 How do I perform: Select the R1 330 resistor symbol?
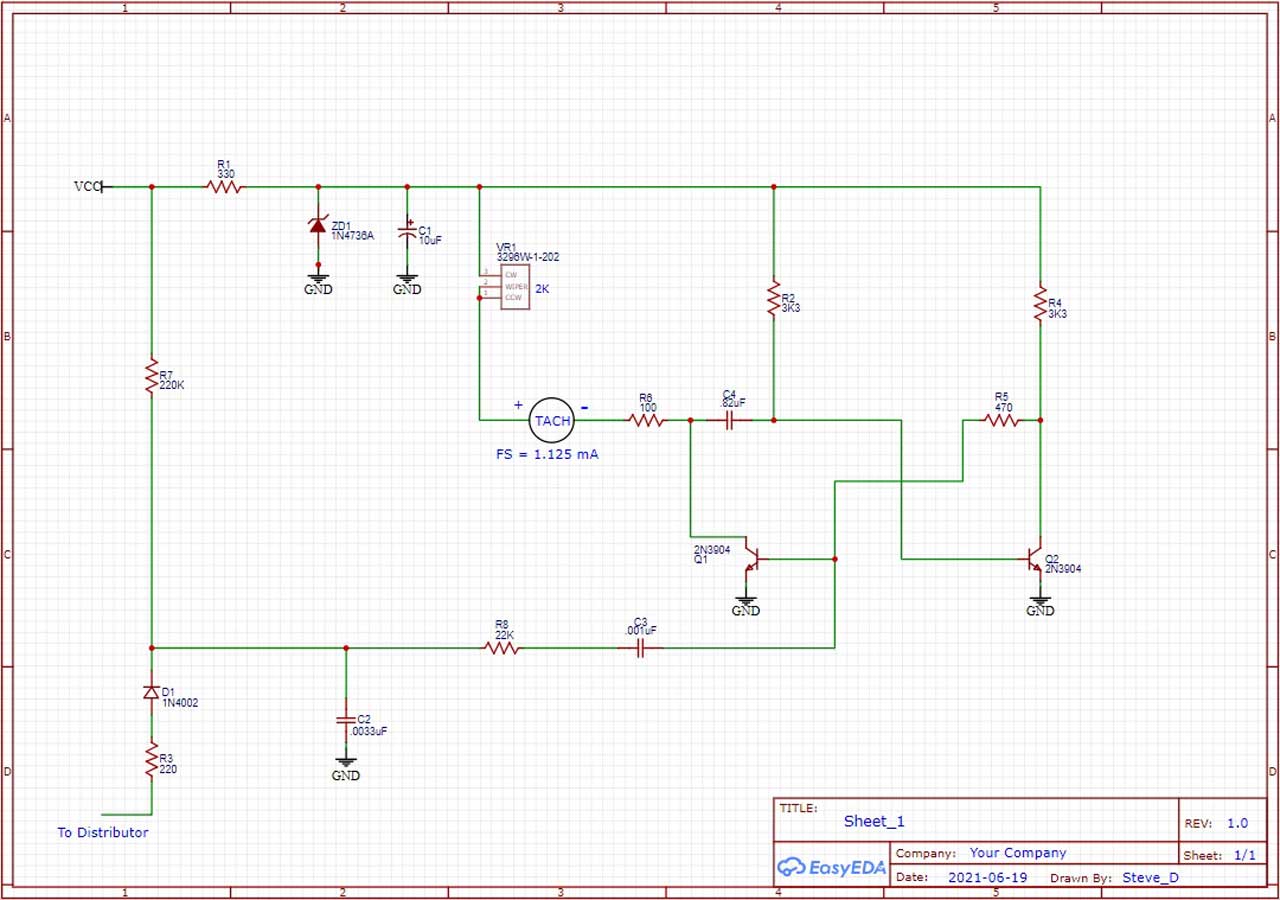tap(224, 186)
